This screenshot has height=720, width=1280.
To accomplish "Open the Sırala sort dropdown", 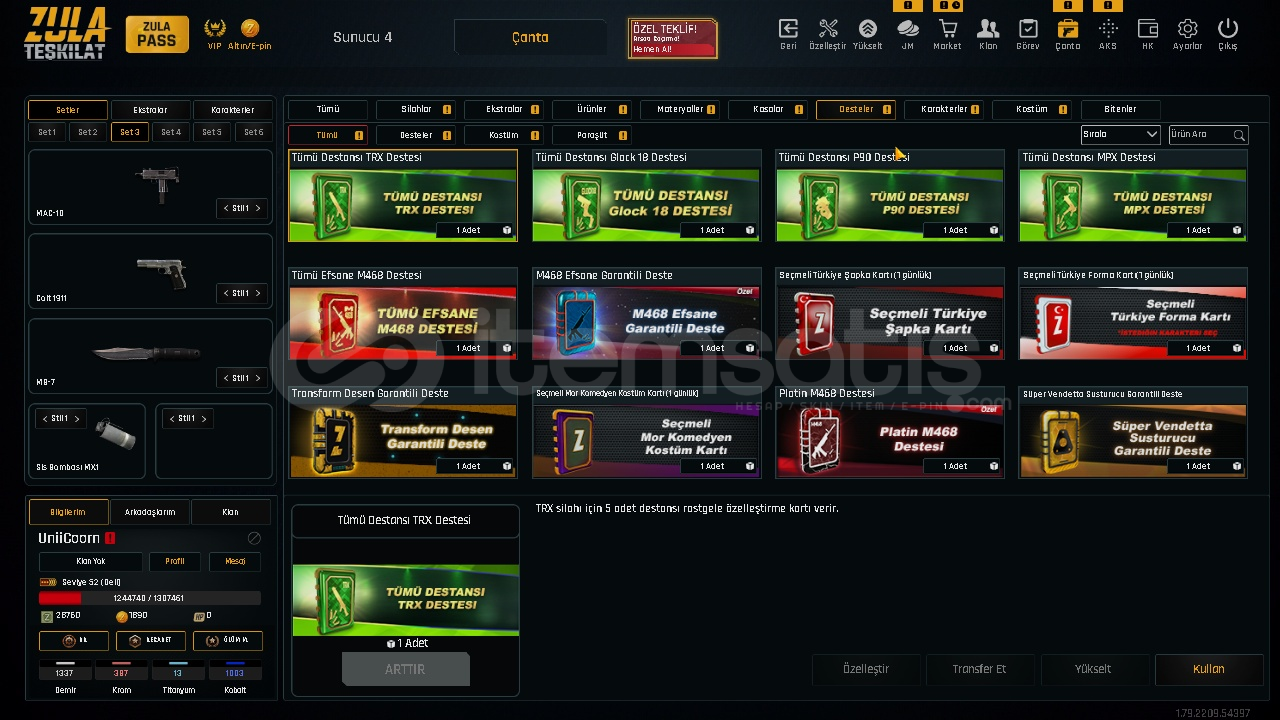I will (1120, 134).
